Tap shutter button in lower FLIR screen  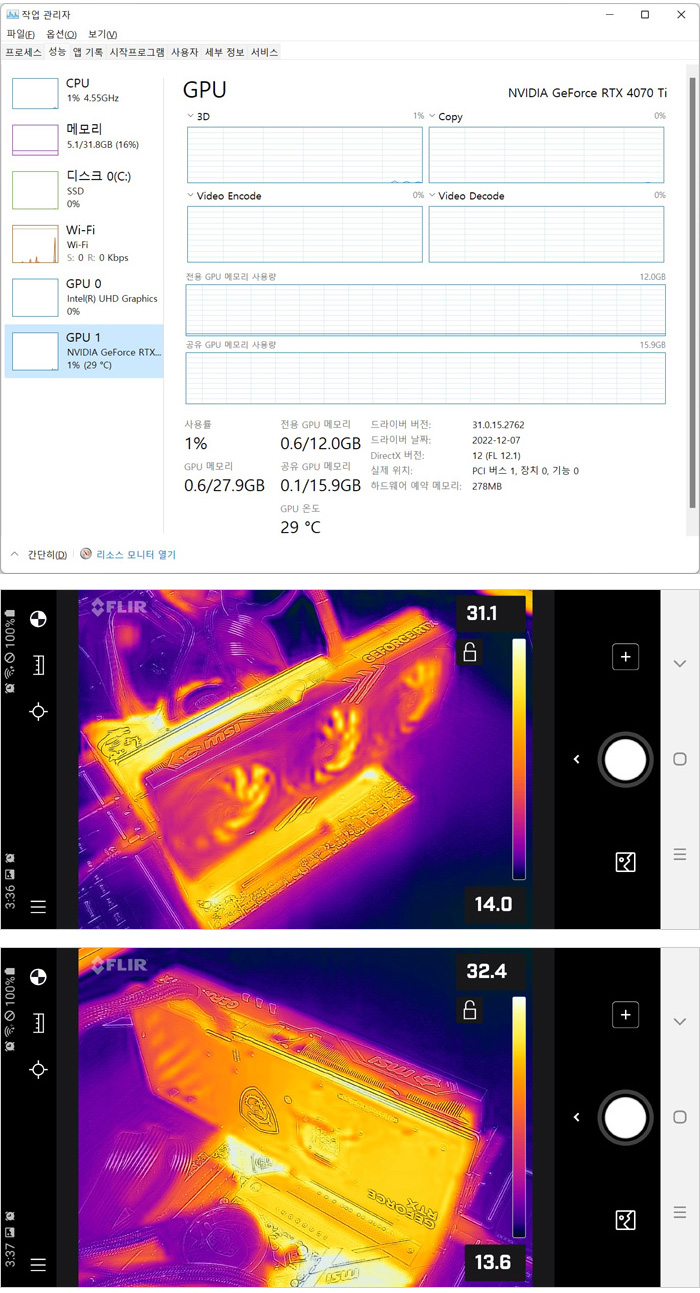626,1118
